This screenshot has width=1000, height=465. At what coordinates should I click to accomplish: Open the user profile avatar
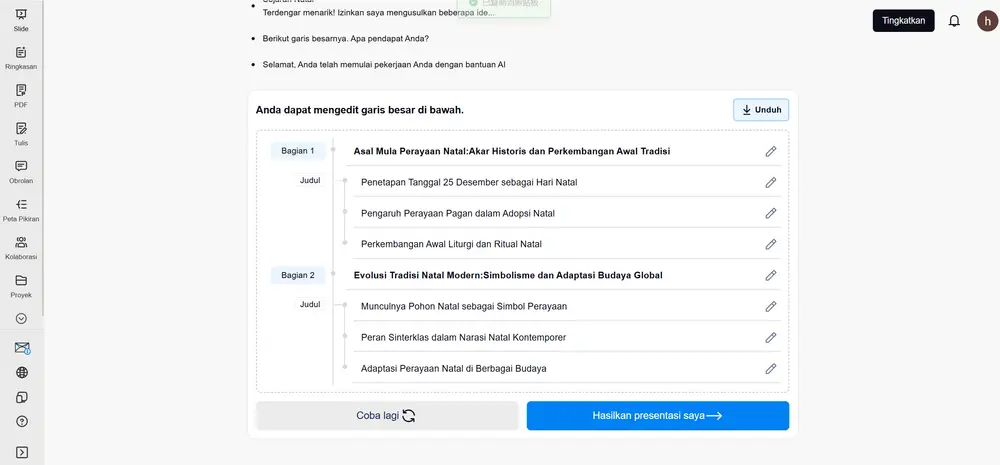pos(987,21)
